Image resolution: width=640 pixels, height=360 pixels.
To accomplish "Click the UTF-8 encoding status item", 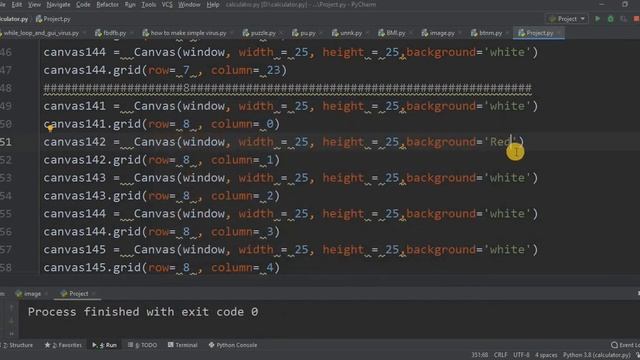I will click(x=521, y=355).
